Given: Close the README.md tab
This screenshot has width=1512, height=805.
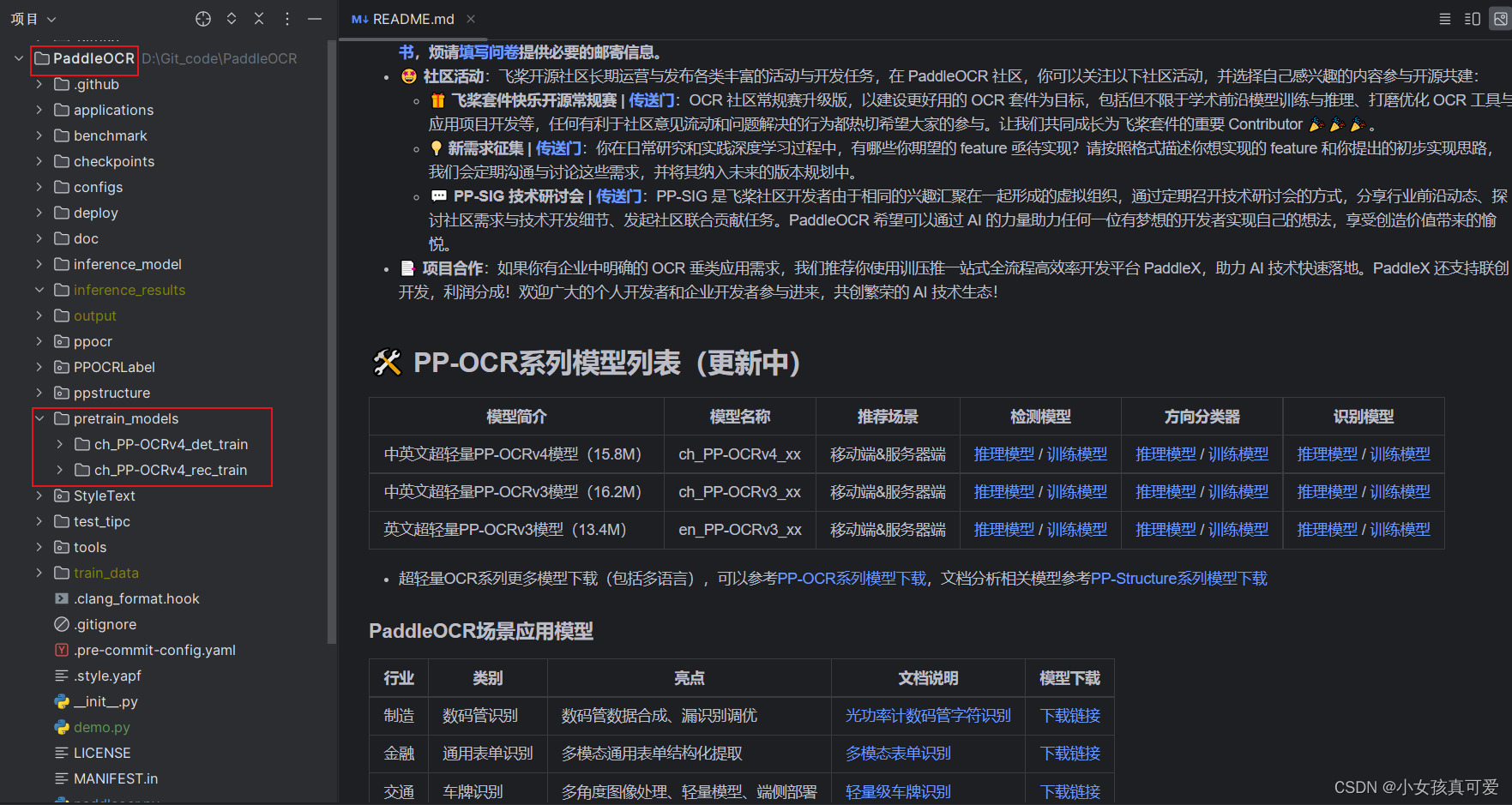Looking at the screenshot, I should point(468,18).
